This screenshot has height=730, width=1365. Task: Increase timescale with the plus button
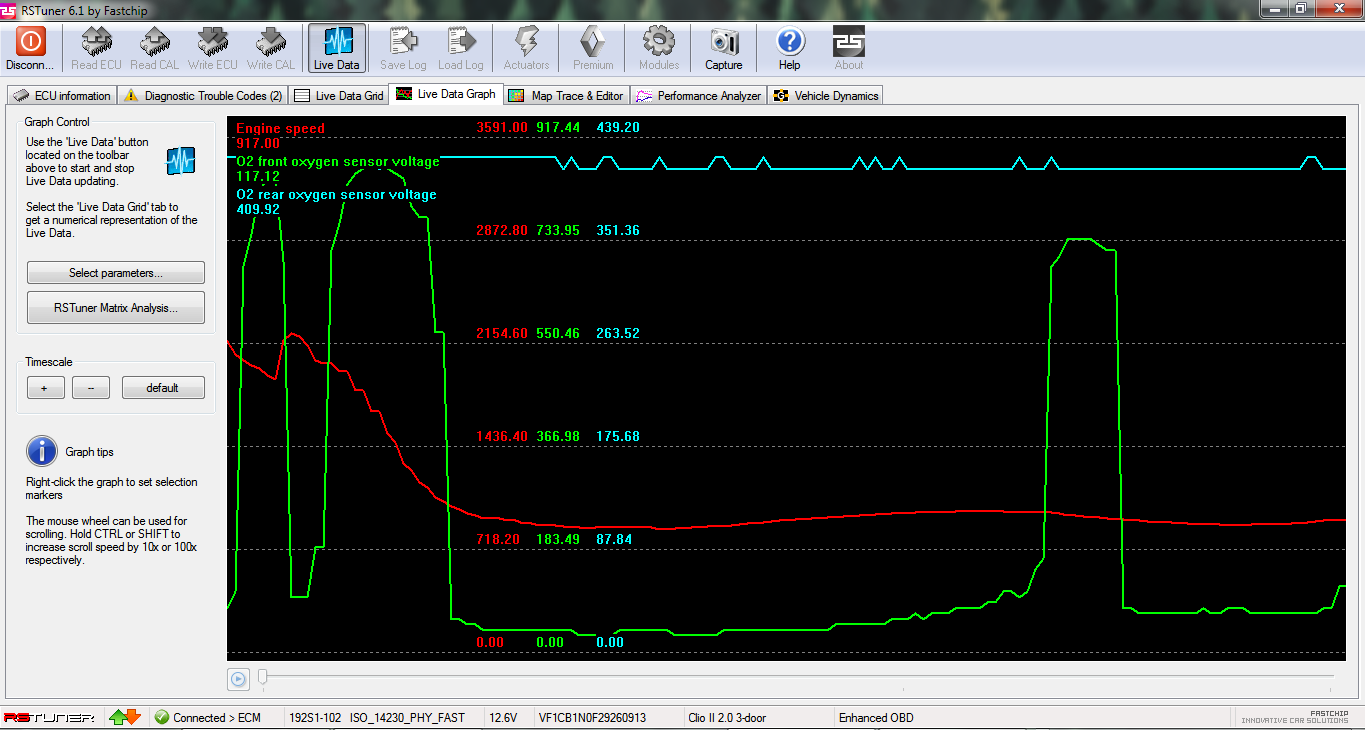[45, 388]
